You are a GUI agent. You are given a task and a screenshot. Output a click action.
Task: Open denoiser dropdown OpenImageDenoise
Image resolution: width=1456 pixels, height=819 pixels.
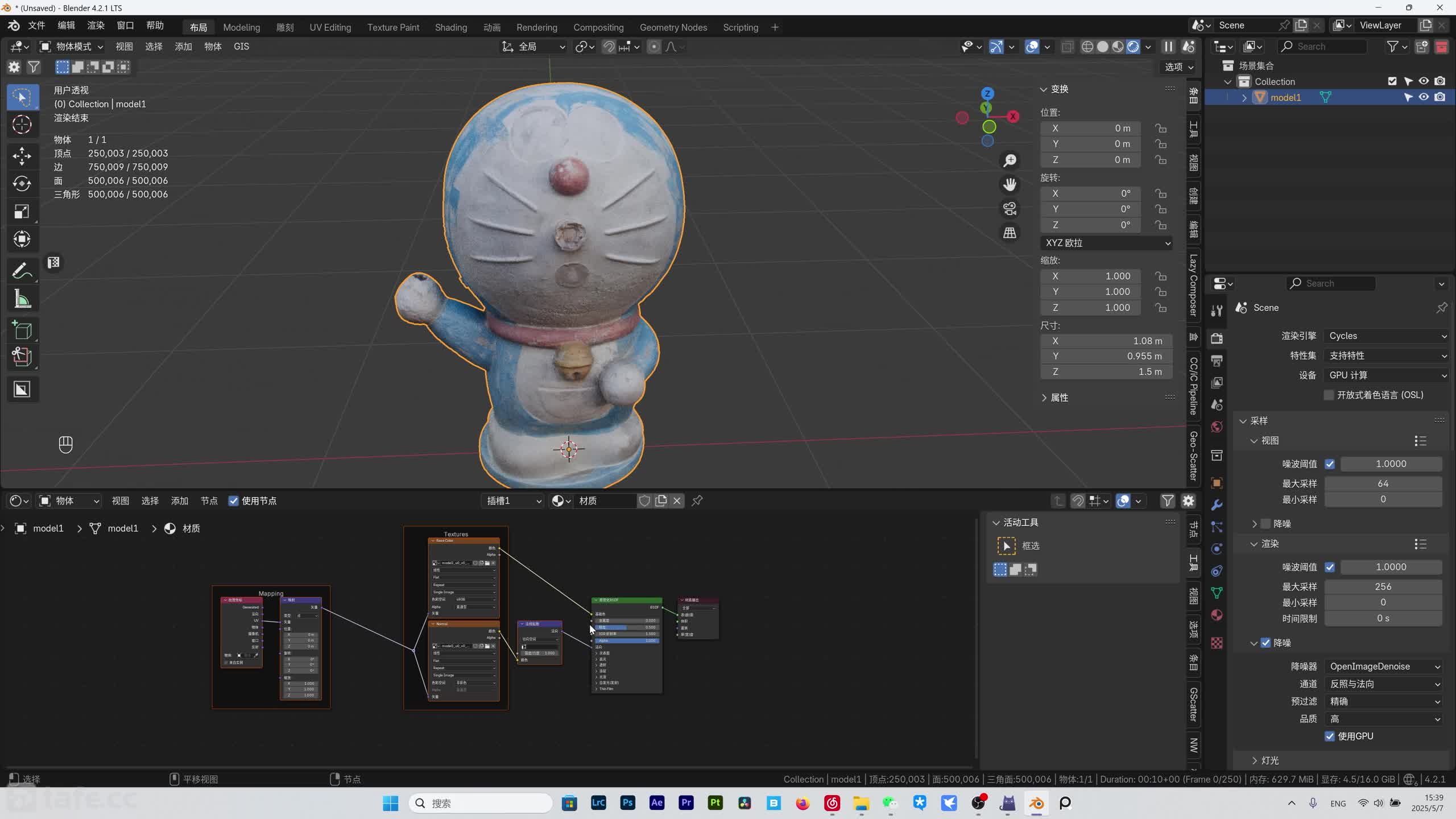pyautogui.click(x=1383, y=667)
